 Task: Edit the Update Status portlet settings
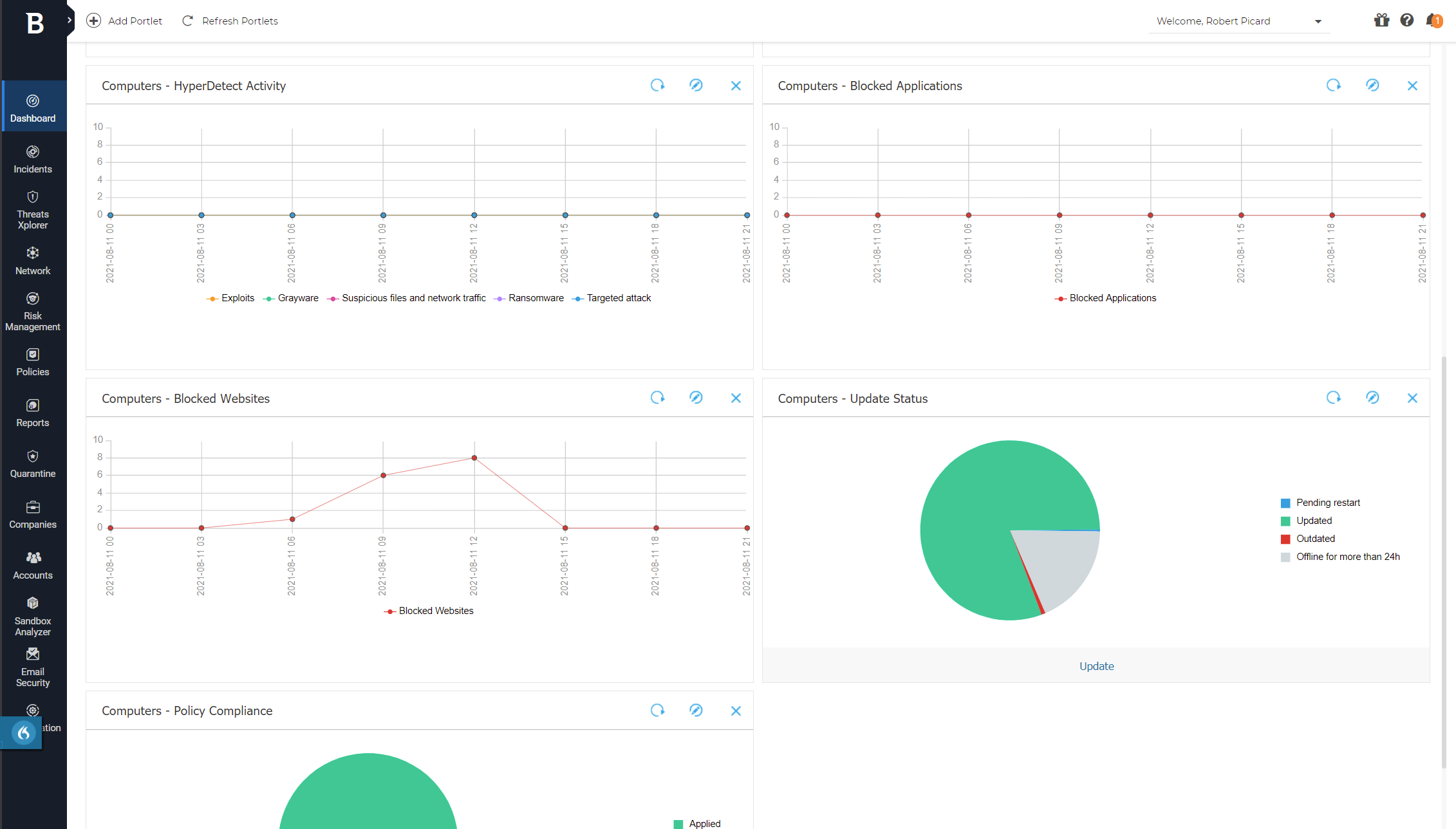pyautogui.click(x=1372, y=397)
